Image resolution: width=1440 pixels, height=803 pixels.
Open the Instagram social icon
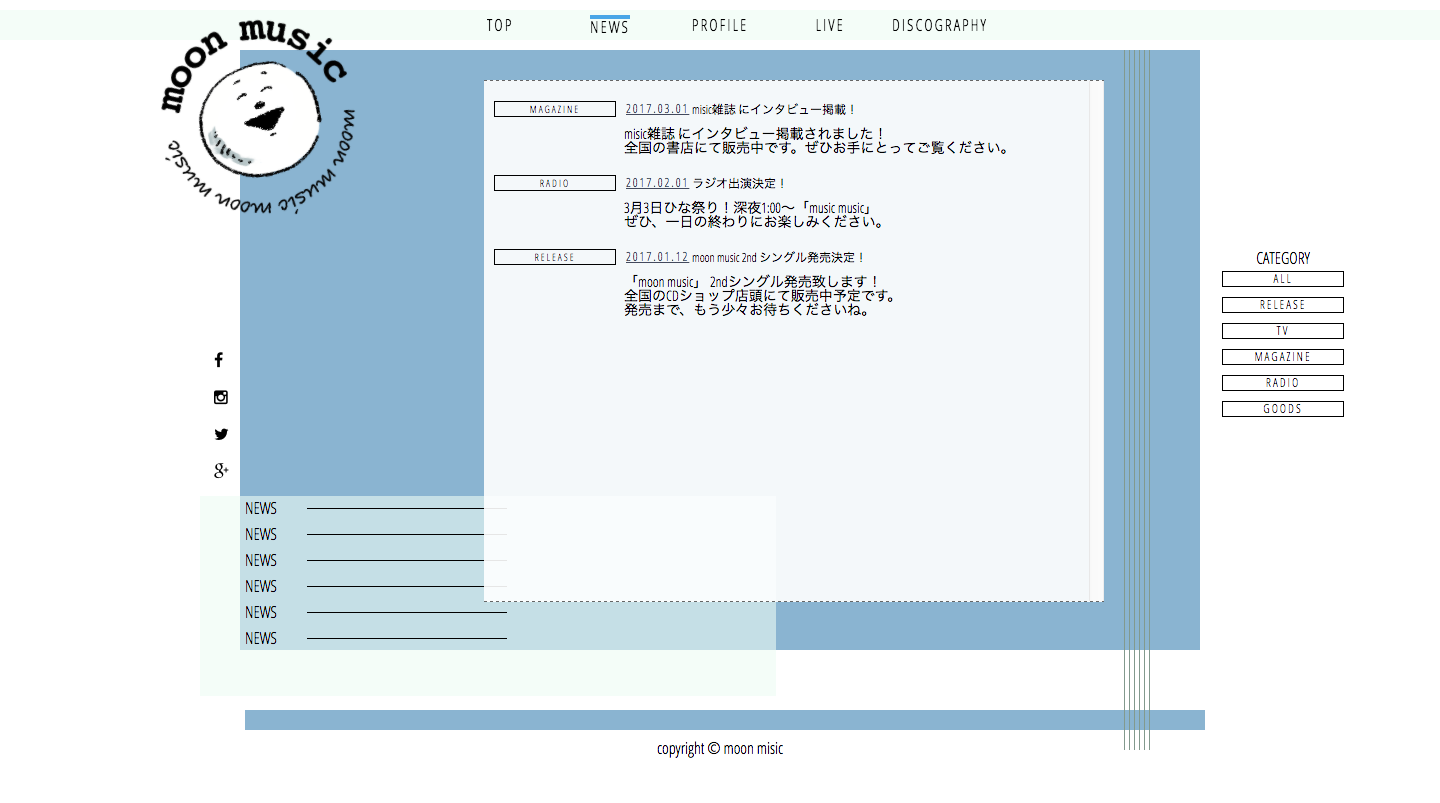pyautogui.click(x=221, y=397)
